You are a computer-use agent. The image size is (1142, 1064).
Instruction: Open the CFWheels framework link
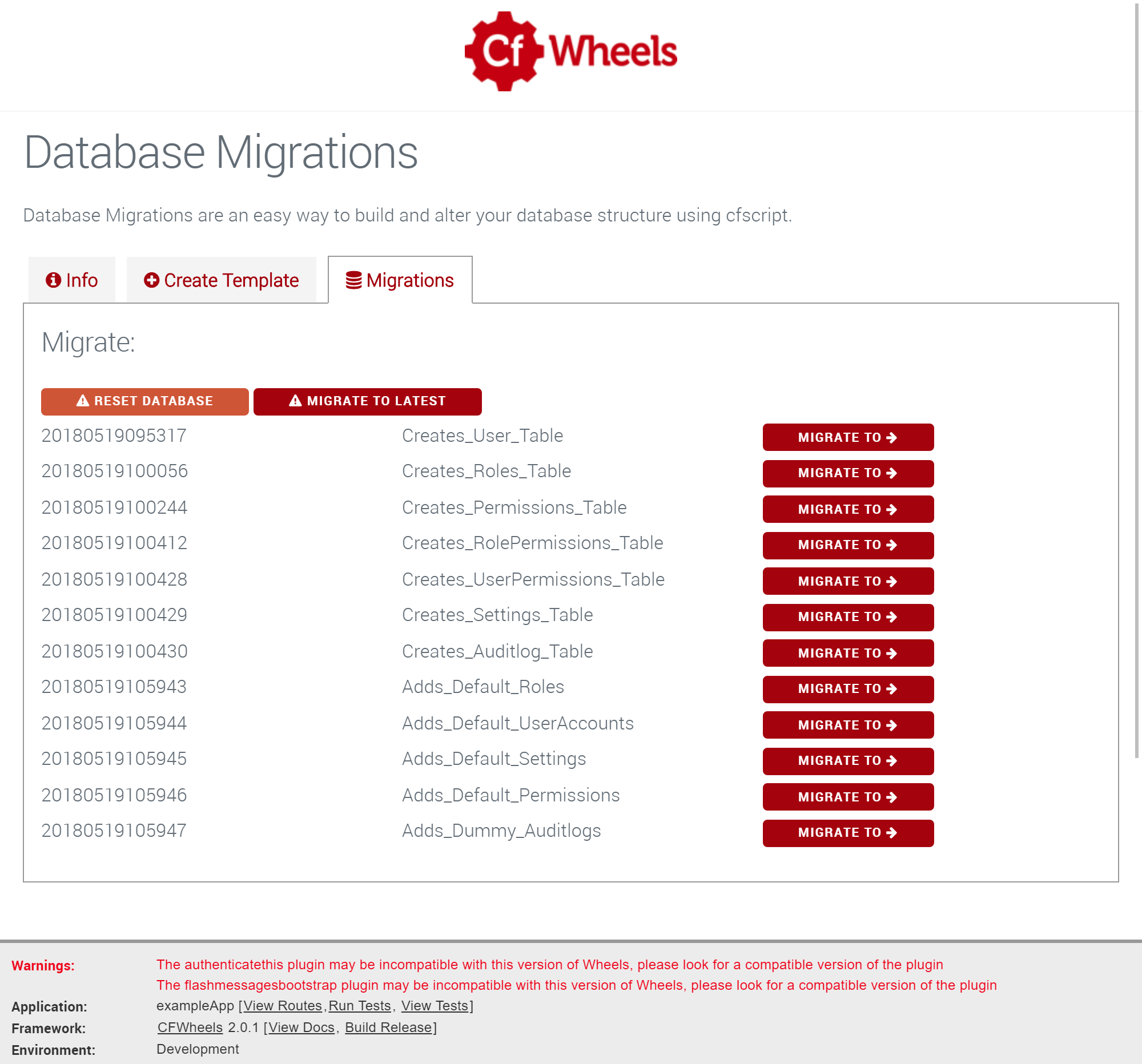190,1027
